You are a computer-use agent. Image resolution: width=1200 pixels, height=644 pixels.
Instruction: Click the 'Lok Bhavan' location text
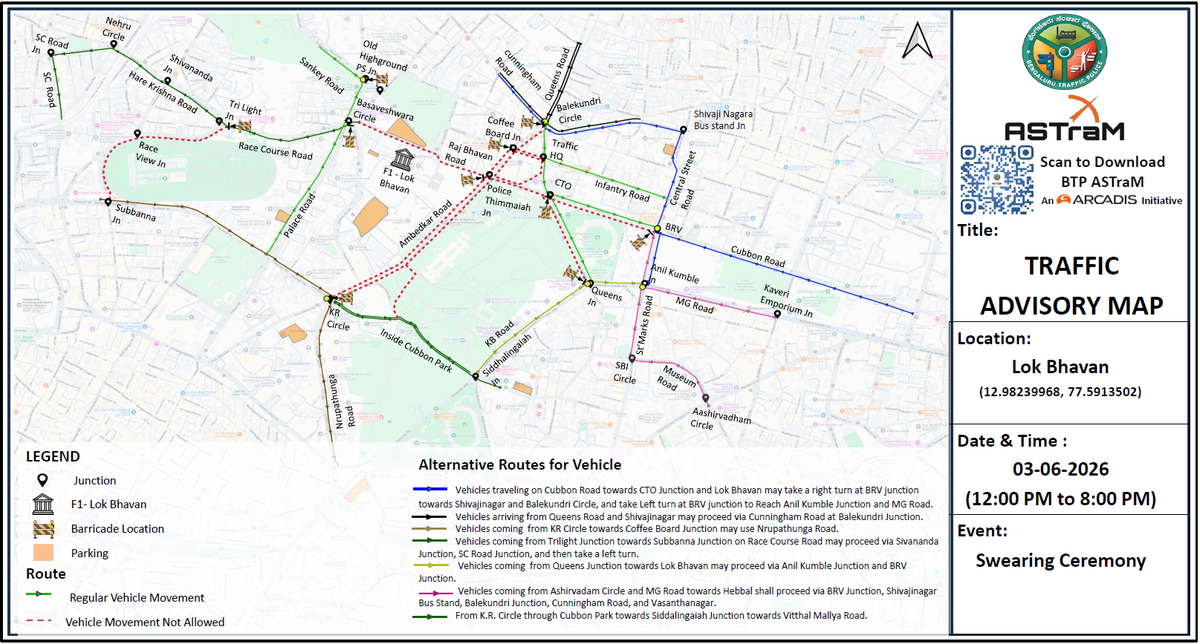(x=1060, y=366)
